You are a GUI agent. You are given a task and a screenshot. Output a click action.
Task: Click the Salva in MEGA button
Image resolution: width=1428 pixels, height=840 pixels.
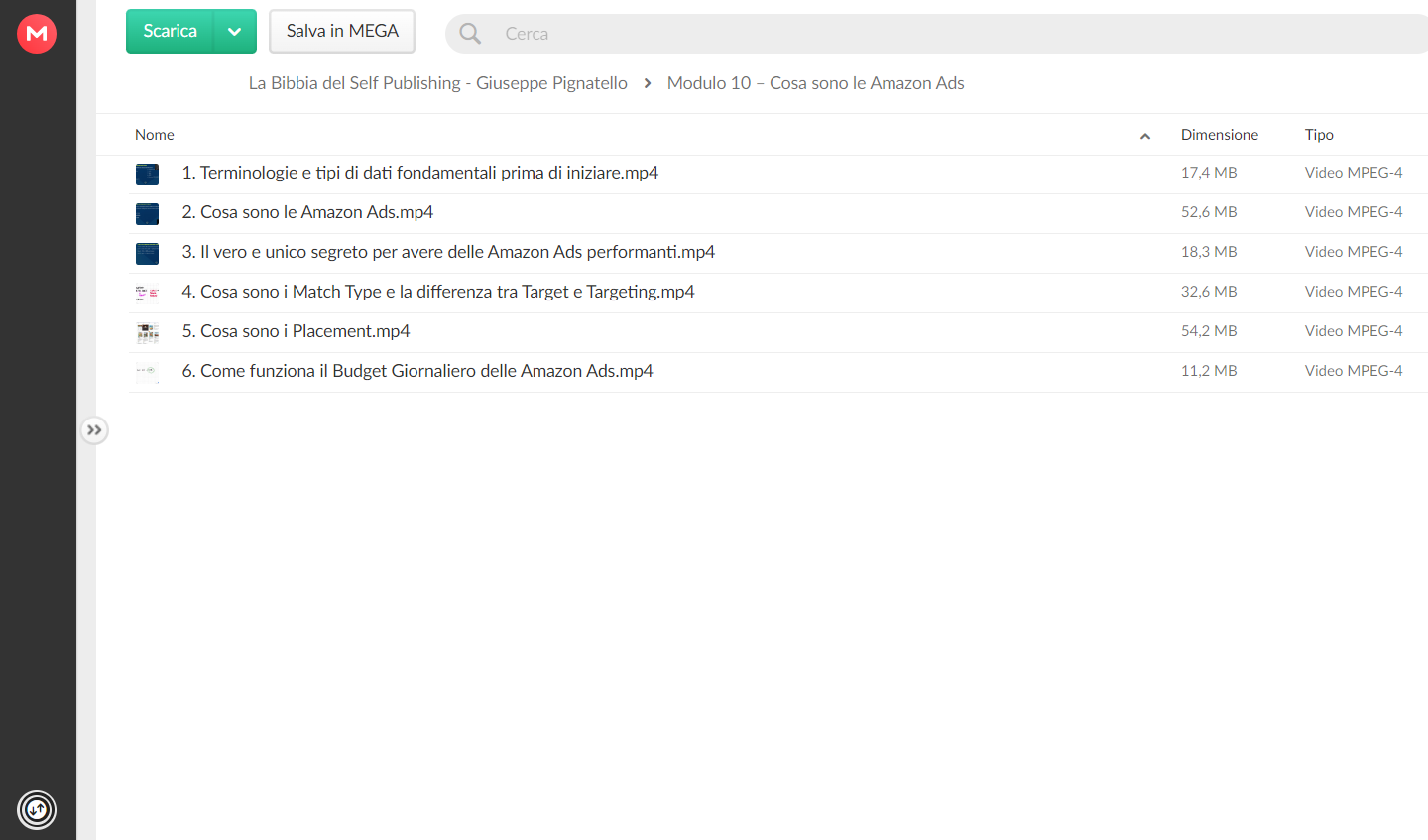click(342, 32)
